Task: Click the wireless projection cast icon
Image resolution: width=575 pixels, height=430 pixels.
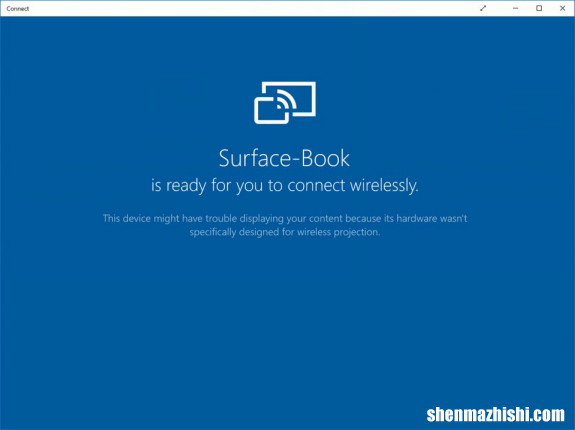Action: pos(285,103)
